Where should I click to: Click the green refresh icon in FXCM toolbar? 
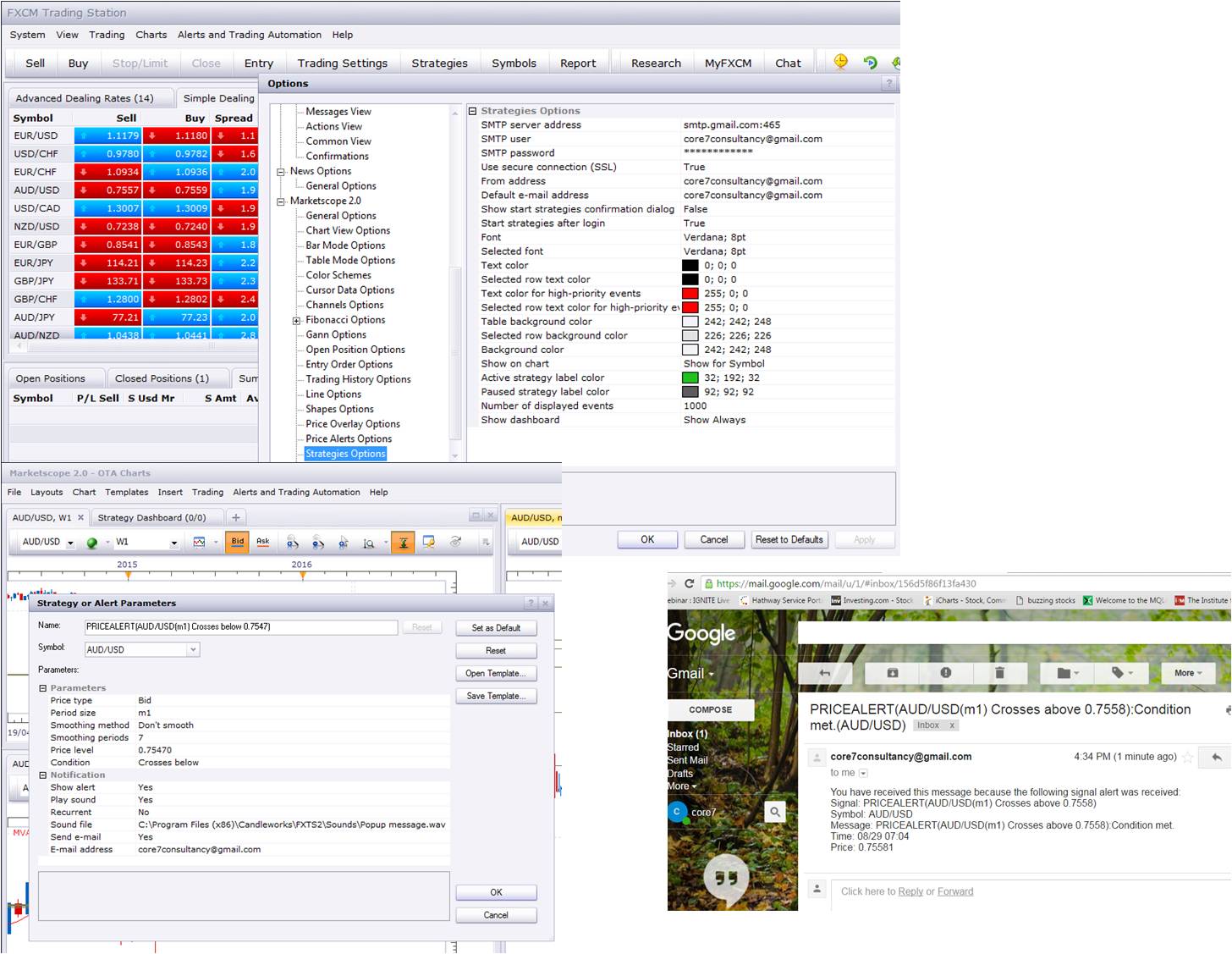coord(870,62)
